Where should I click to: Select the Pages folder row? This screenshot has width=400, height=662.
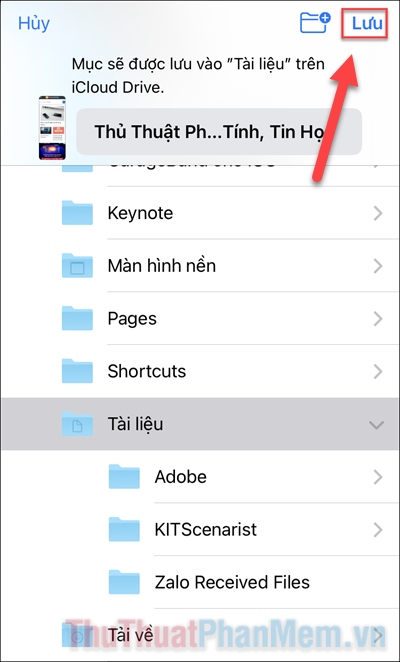tap(200, 318)
